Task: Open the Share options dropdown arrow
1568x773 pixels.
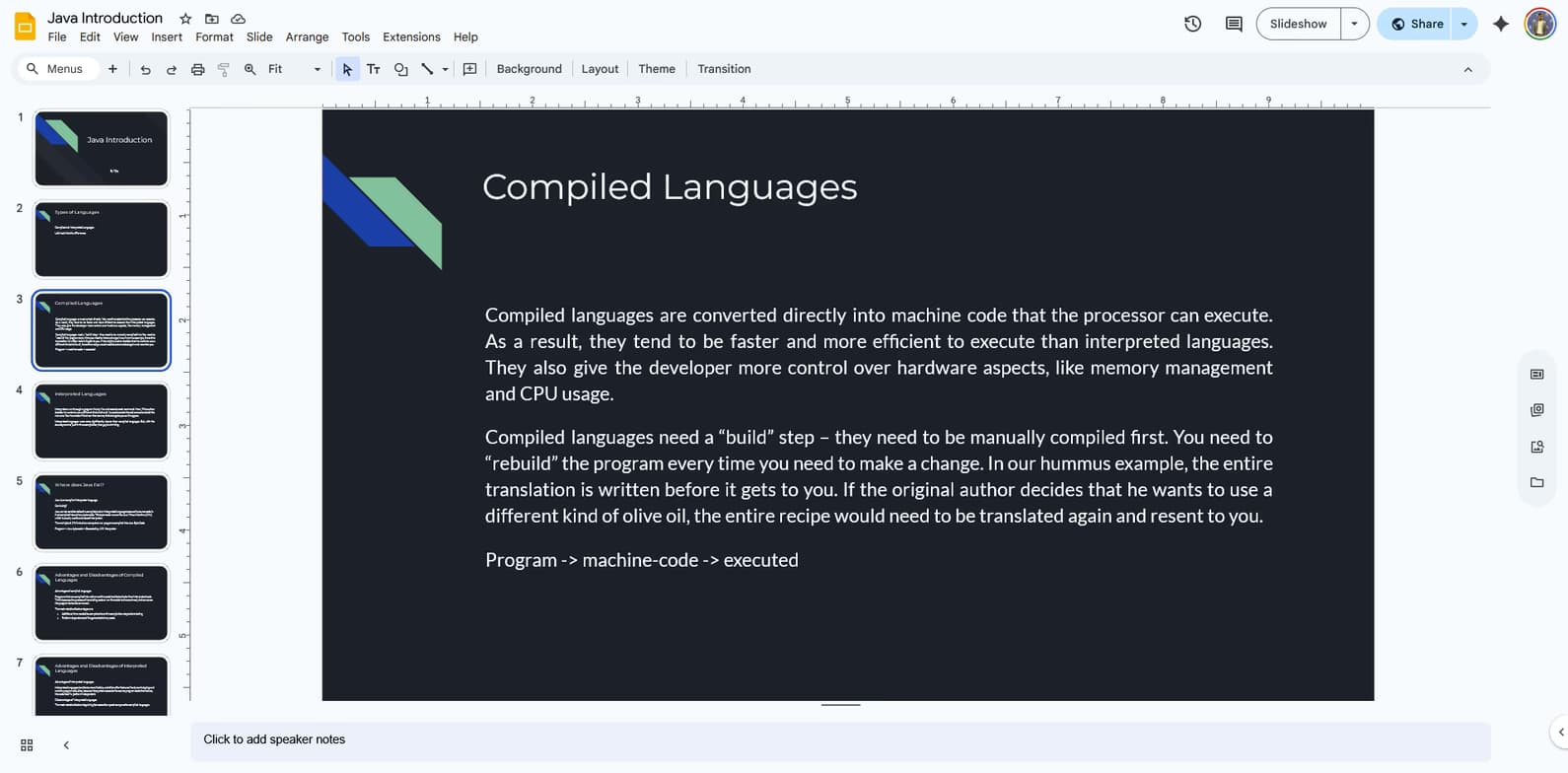Action: pyautogui.click(x=1463, y=24)
